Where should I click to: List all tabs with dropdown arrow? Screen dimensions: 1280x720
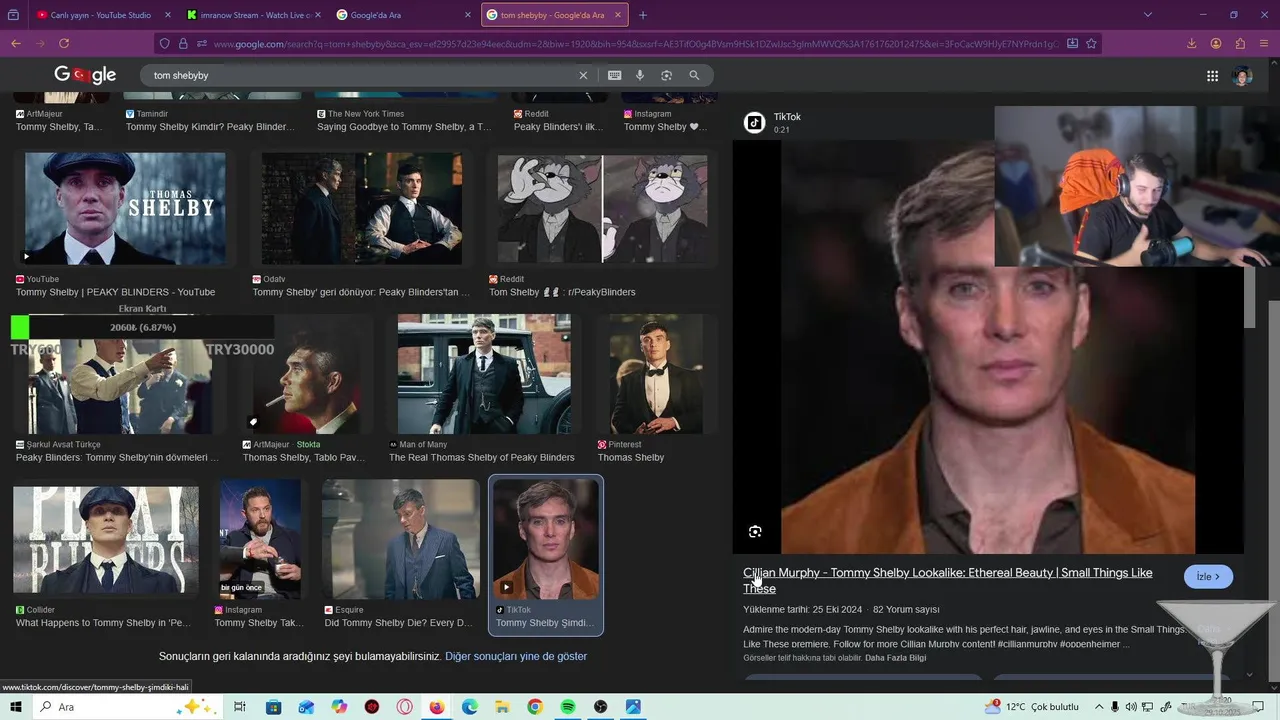(1147, 15)
